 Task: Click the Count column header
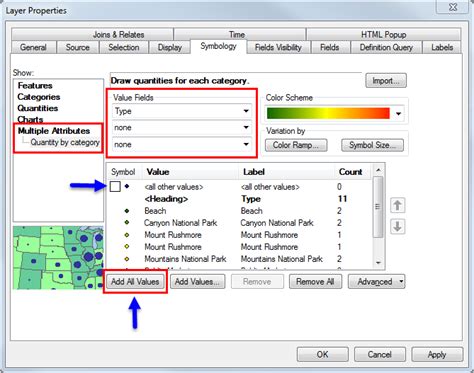(x=353, y=172)
